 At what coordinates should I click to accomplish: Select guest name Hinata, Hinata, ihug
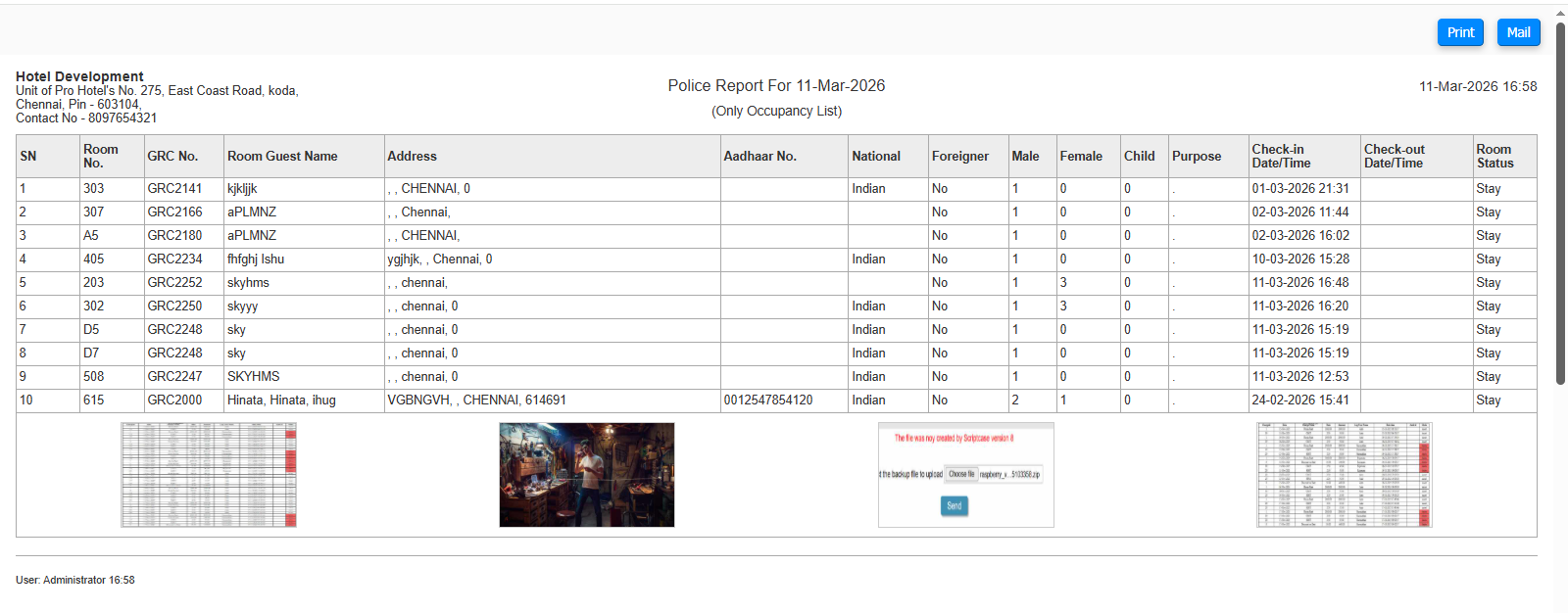click(281, 401)
